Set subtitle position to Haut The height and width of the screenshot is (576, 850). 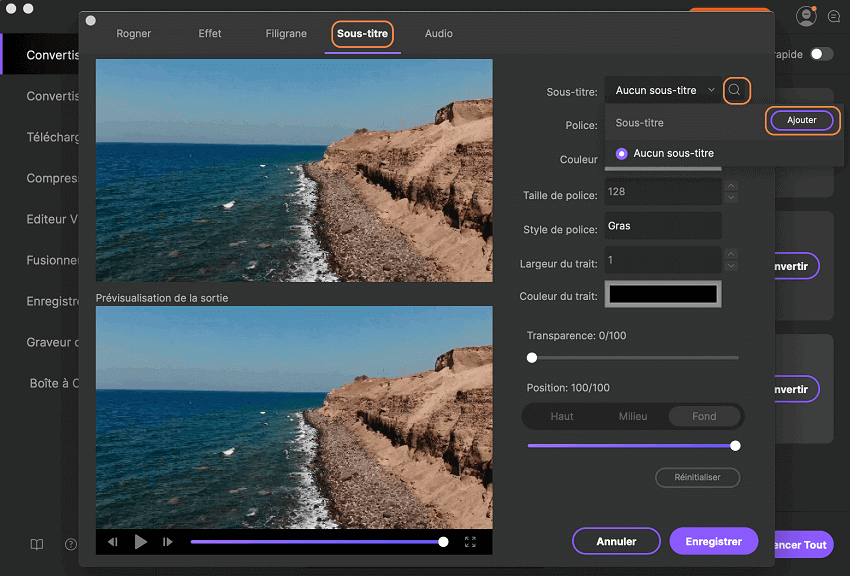(x=562, y=416)
